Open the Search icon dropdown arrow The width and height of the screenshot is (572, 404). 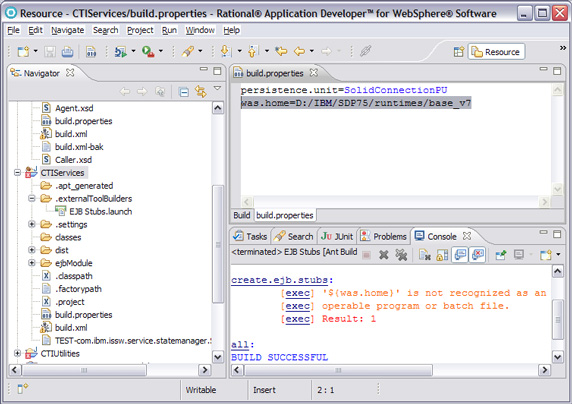(x=200, y=51)
